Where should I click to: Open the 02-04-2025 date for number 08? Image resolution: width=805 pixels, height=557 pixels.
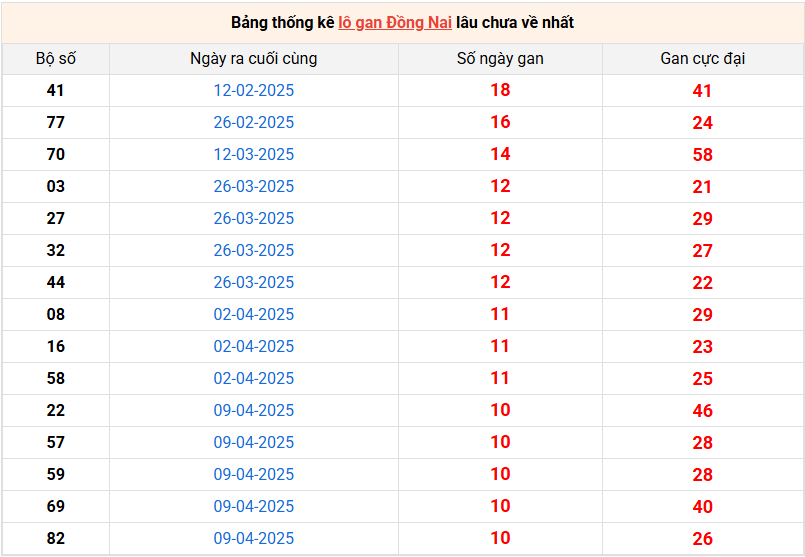tap(254, 315)
